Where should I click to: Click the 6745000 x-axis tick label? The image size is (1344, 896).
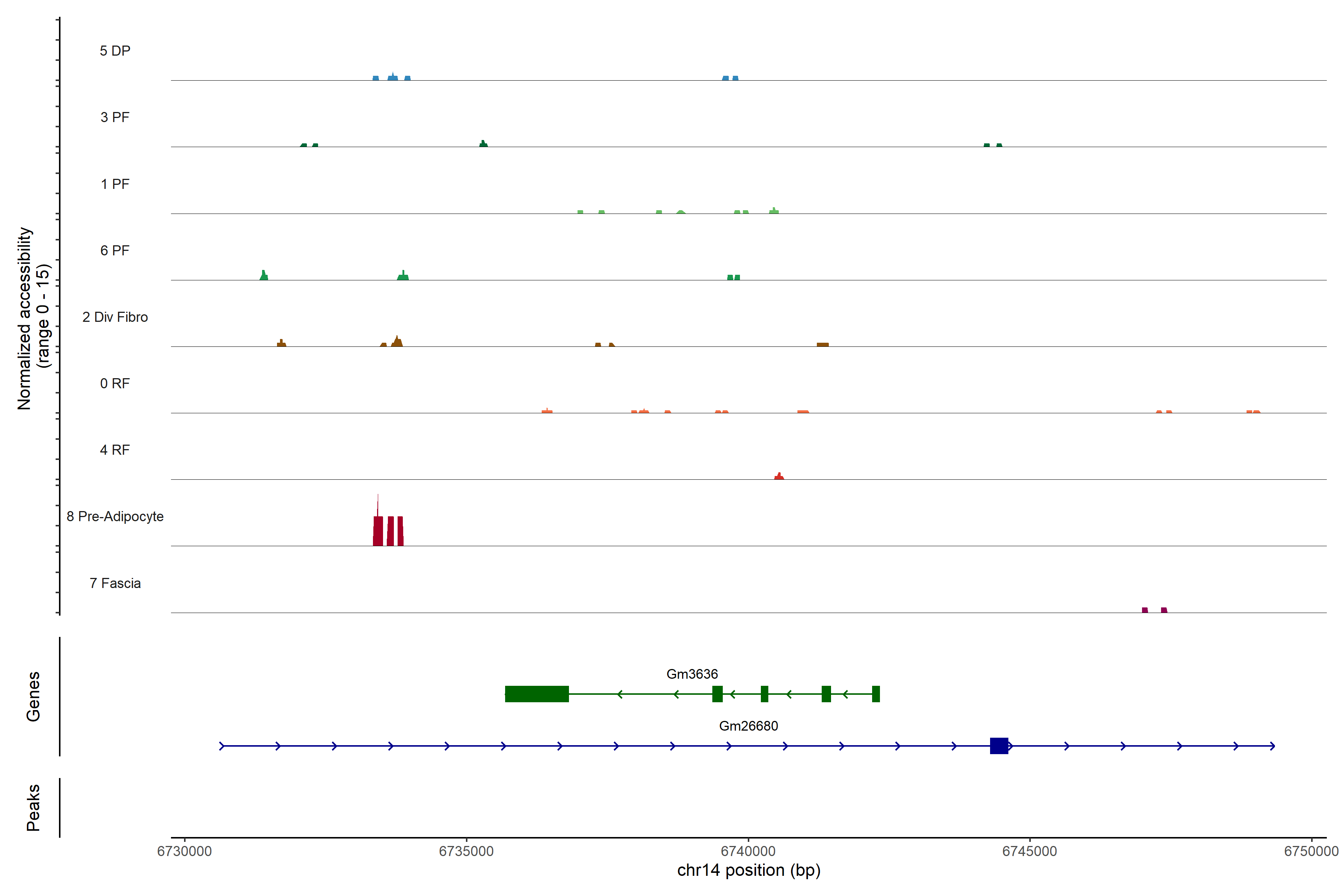coord(1030,852)
